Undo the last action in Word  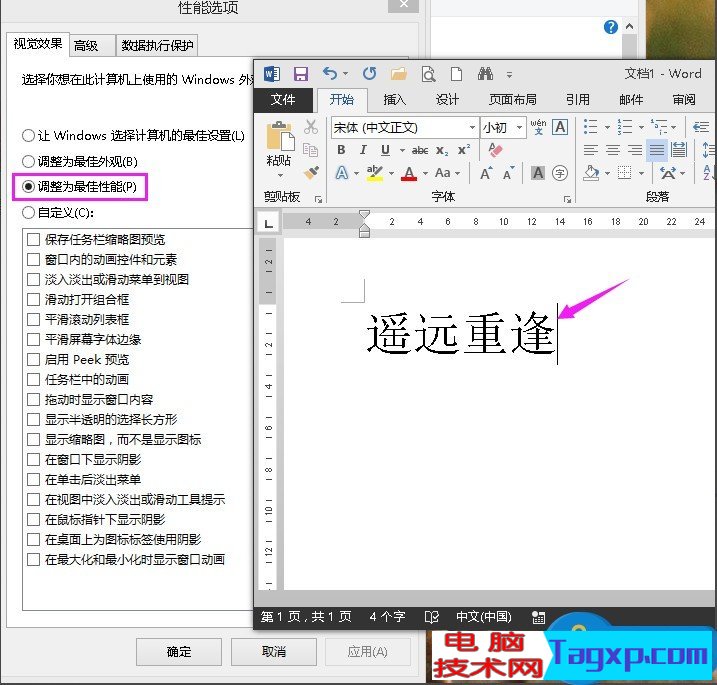coord(330,73)
